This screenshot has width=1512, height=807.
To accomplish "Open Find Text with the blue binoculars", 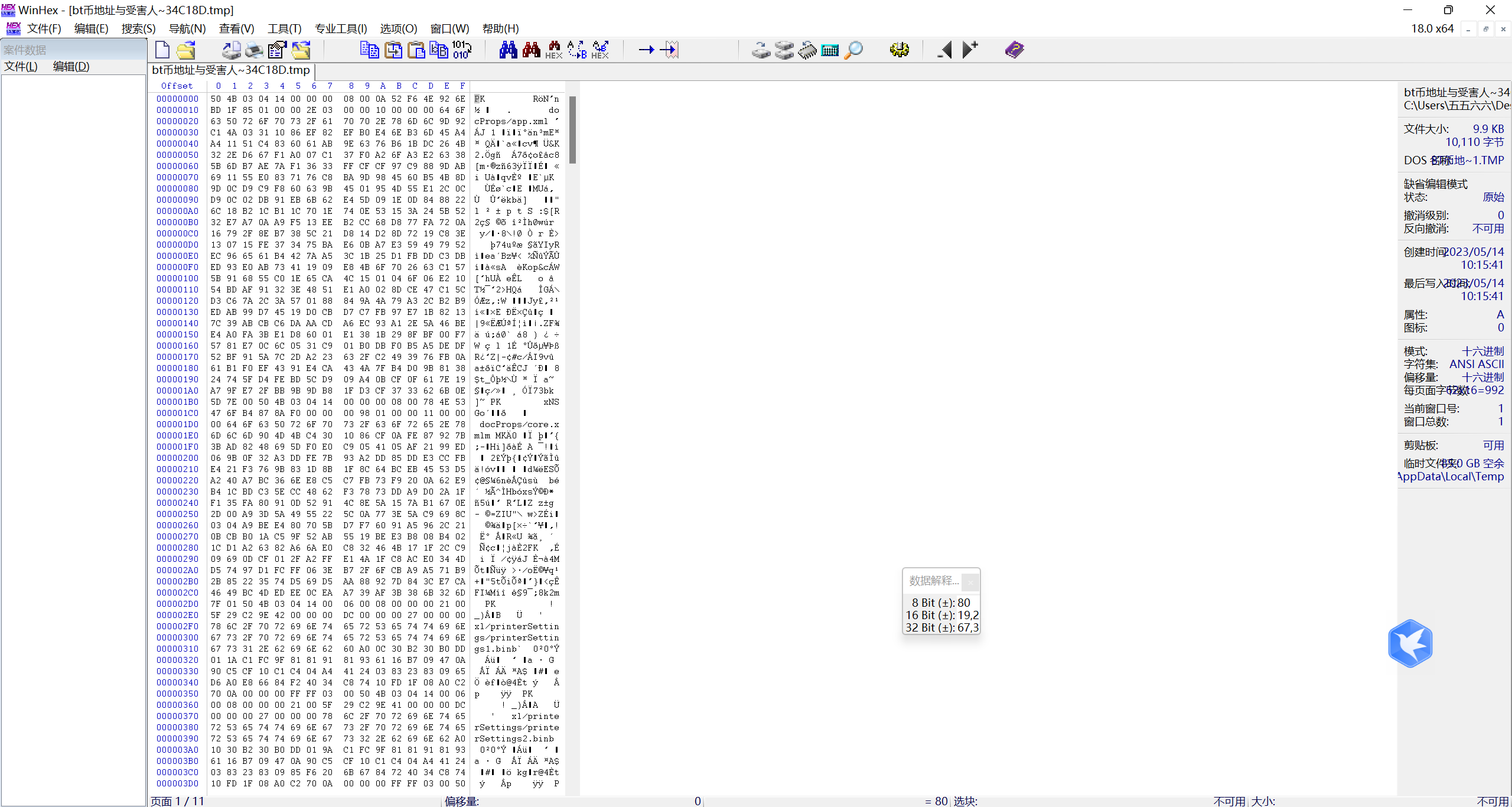I will [507, 50].
